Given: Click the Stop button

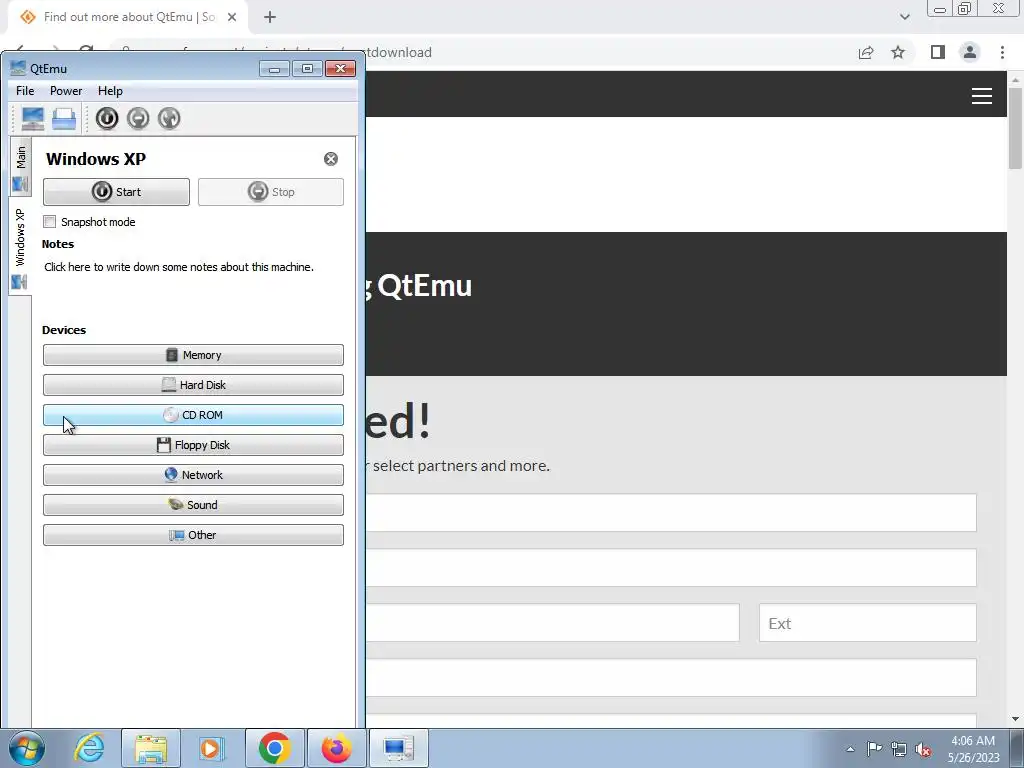Looking at the screenshot, I should click(x=270, y=192).
